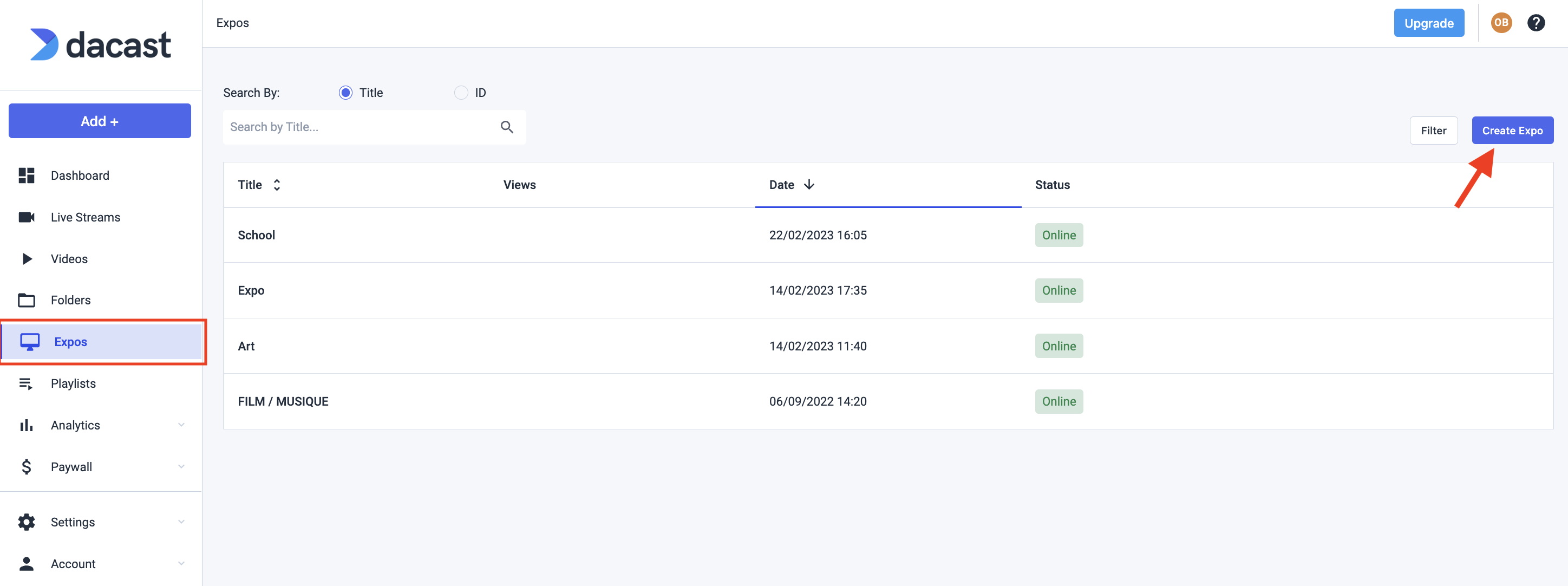Open the School expo row

coord(888,235)
